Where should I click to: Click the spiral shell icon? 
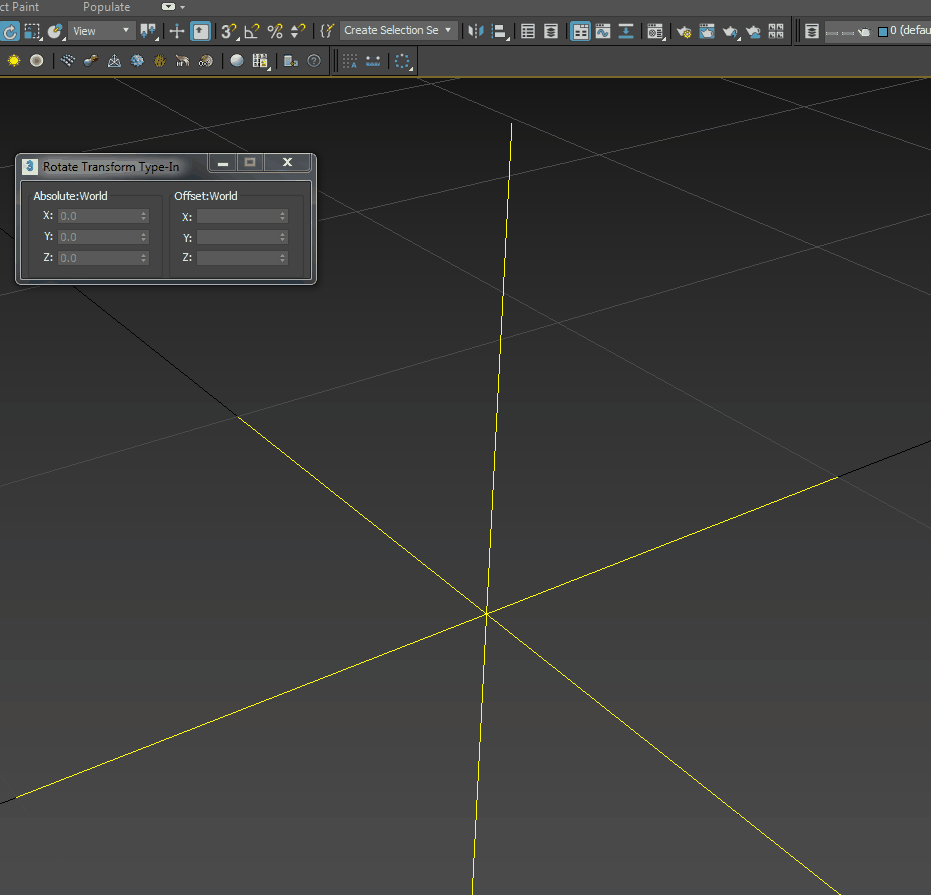(205, 61)
